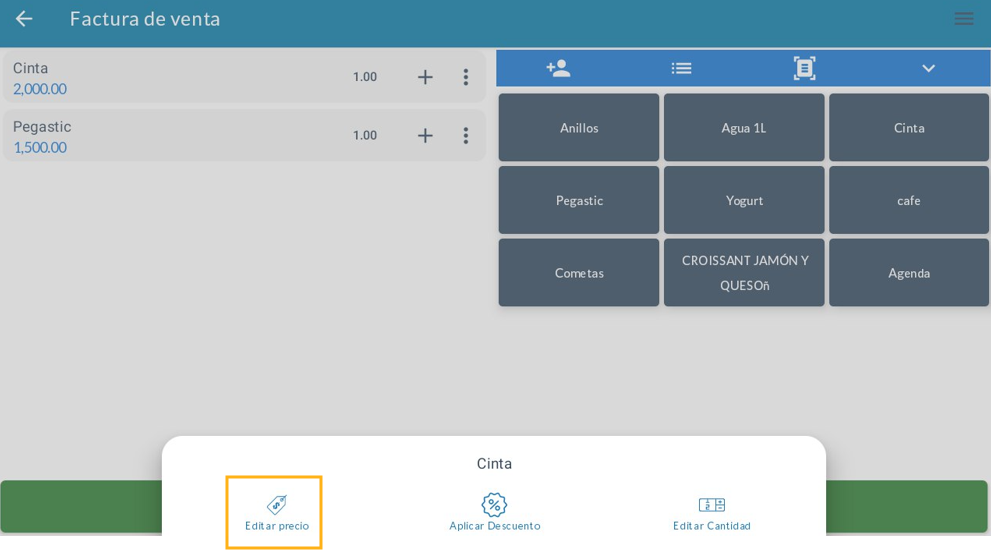991x550 pixels.
Task: Select the cafe product tile
Action: point(908,200)
